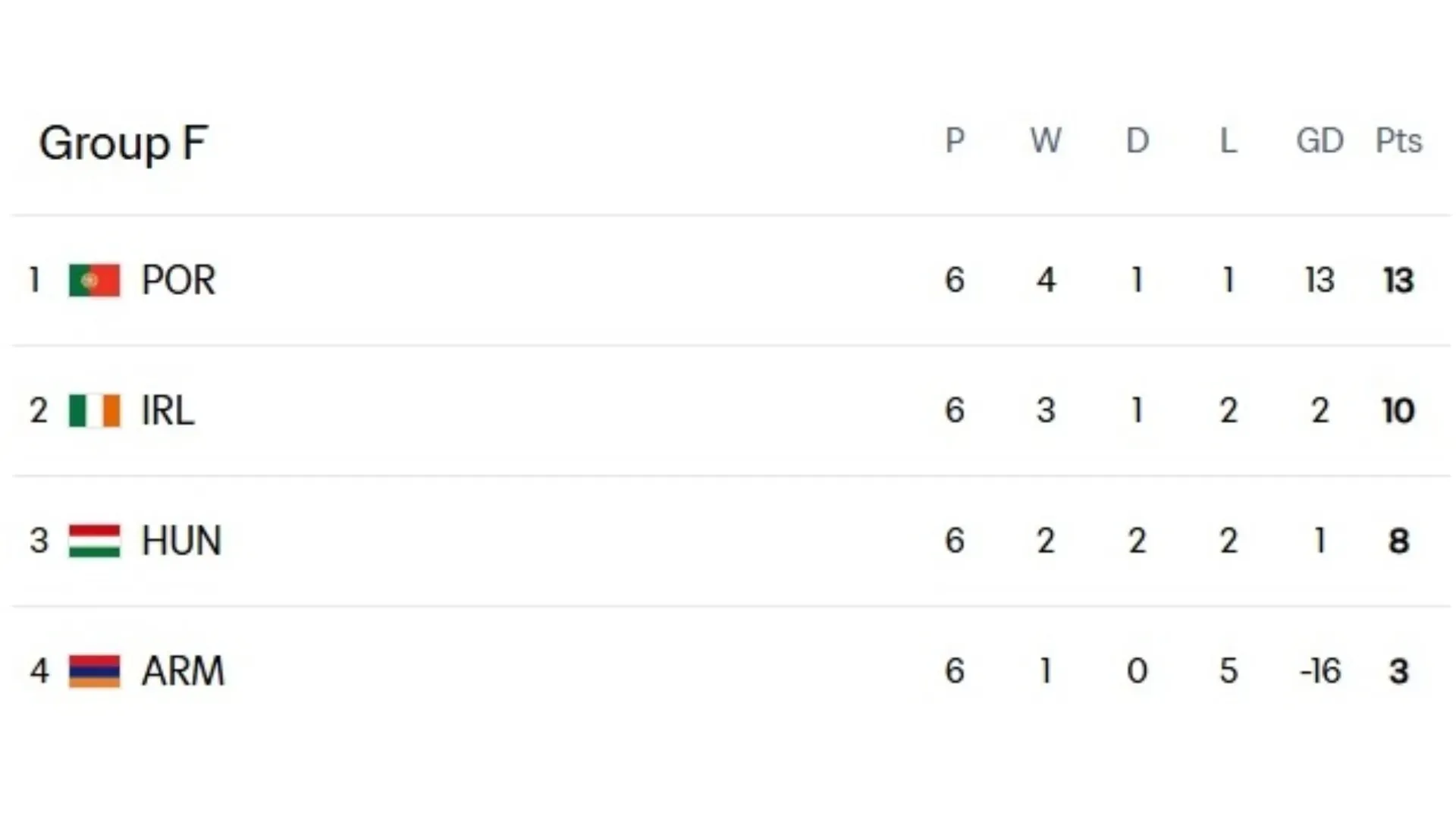Open the IRL team link
Image resolution: width=1456 pixels, height=819 pixels.
pyautogui.click(x=168, y=410)
